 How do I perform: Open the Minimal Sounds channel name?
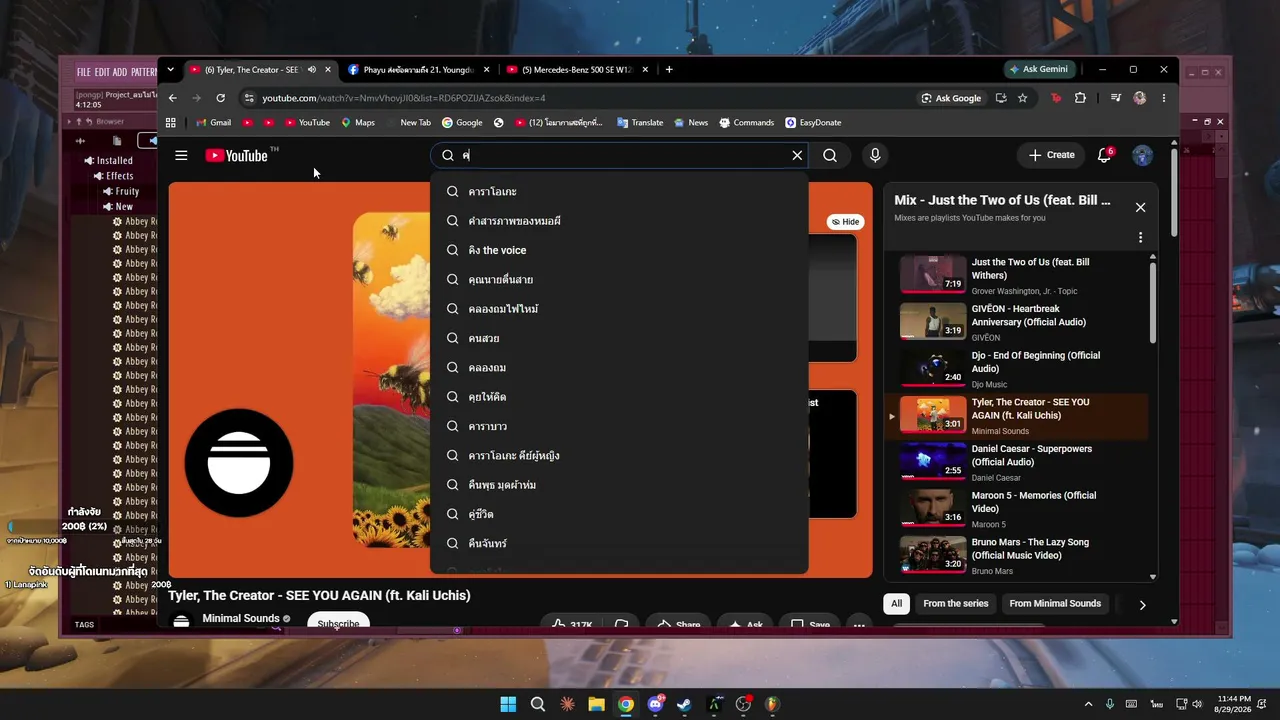tap(241, 618)
